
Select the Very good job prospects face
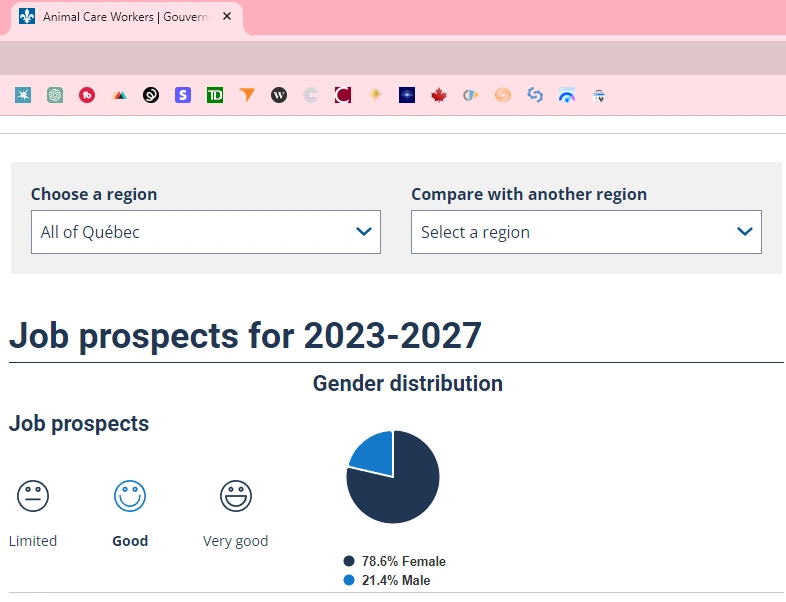tap(236, 495)
